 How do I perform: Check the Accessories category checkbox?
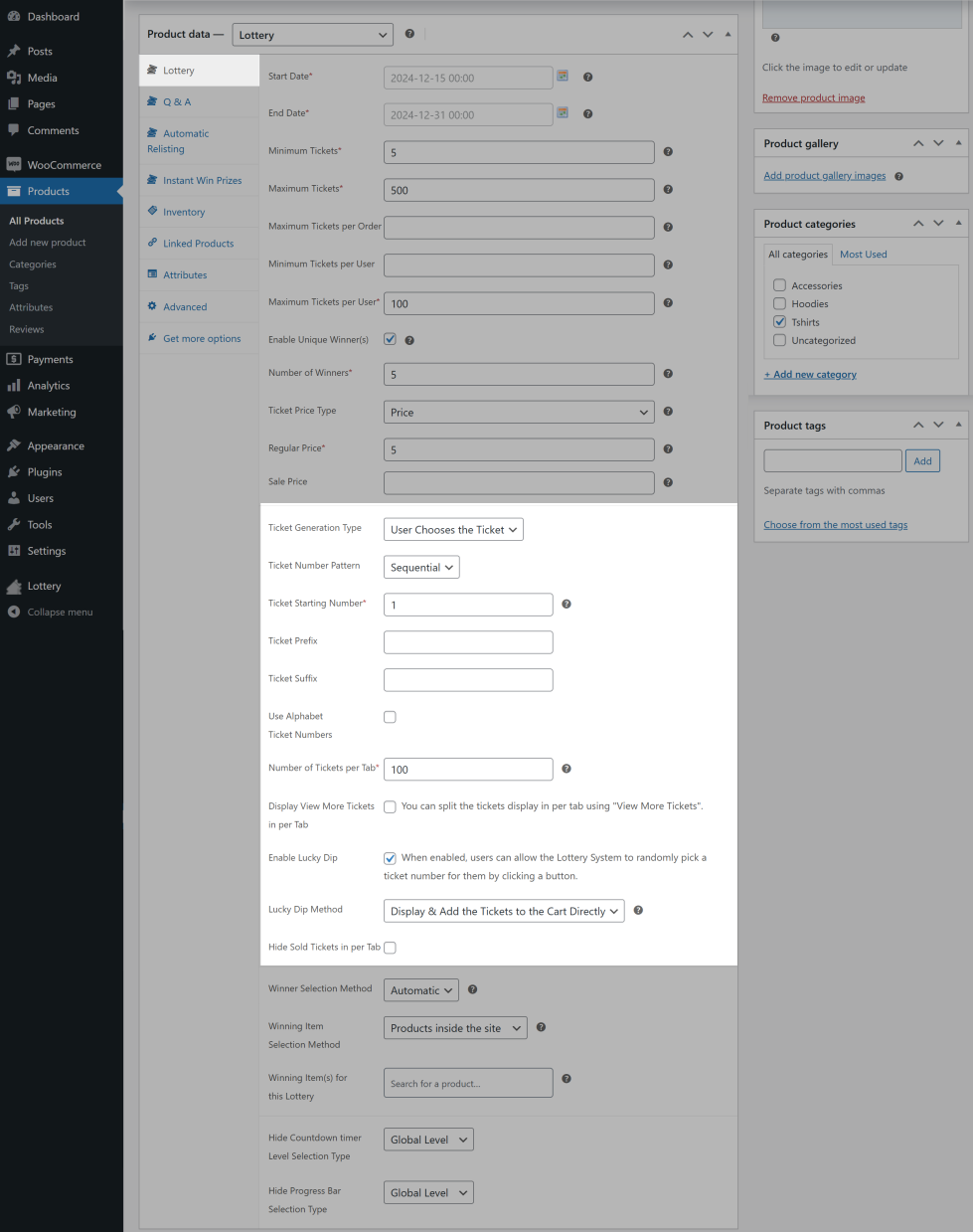pos(779,285)
